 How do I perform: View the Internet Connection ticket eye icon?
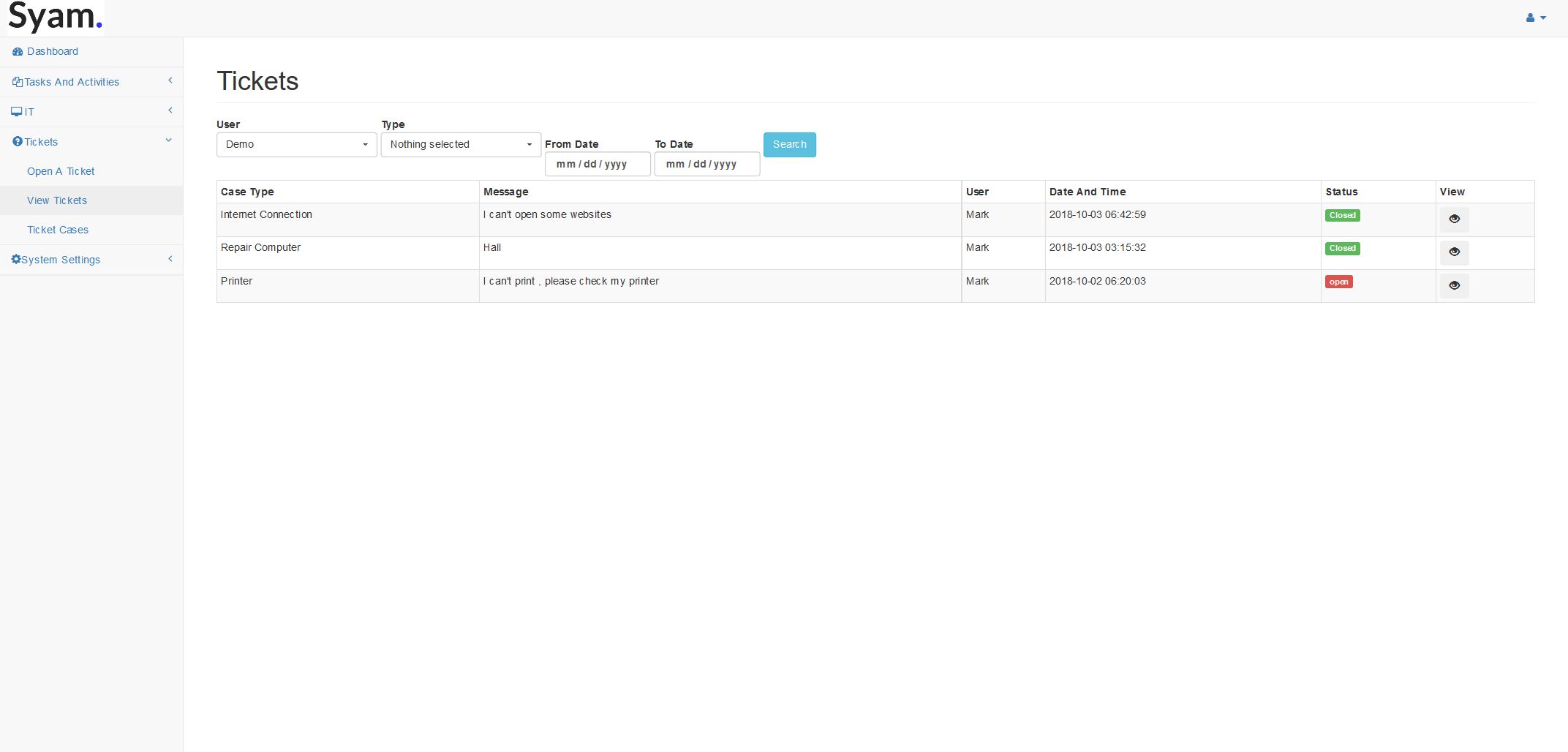pyautogui.click(x=1454, y=219)
